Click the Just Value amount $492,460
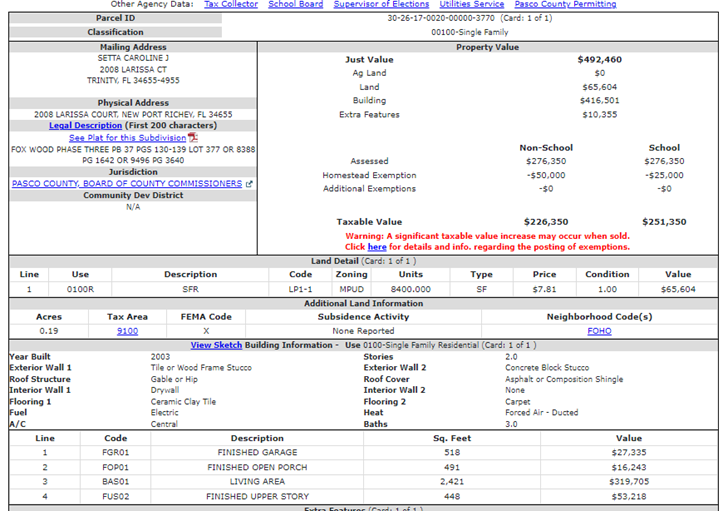The width and height of the screenshot is (723, 511). [x=599, y=59]
